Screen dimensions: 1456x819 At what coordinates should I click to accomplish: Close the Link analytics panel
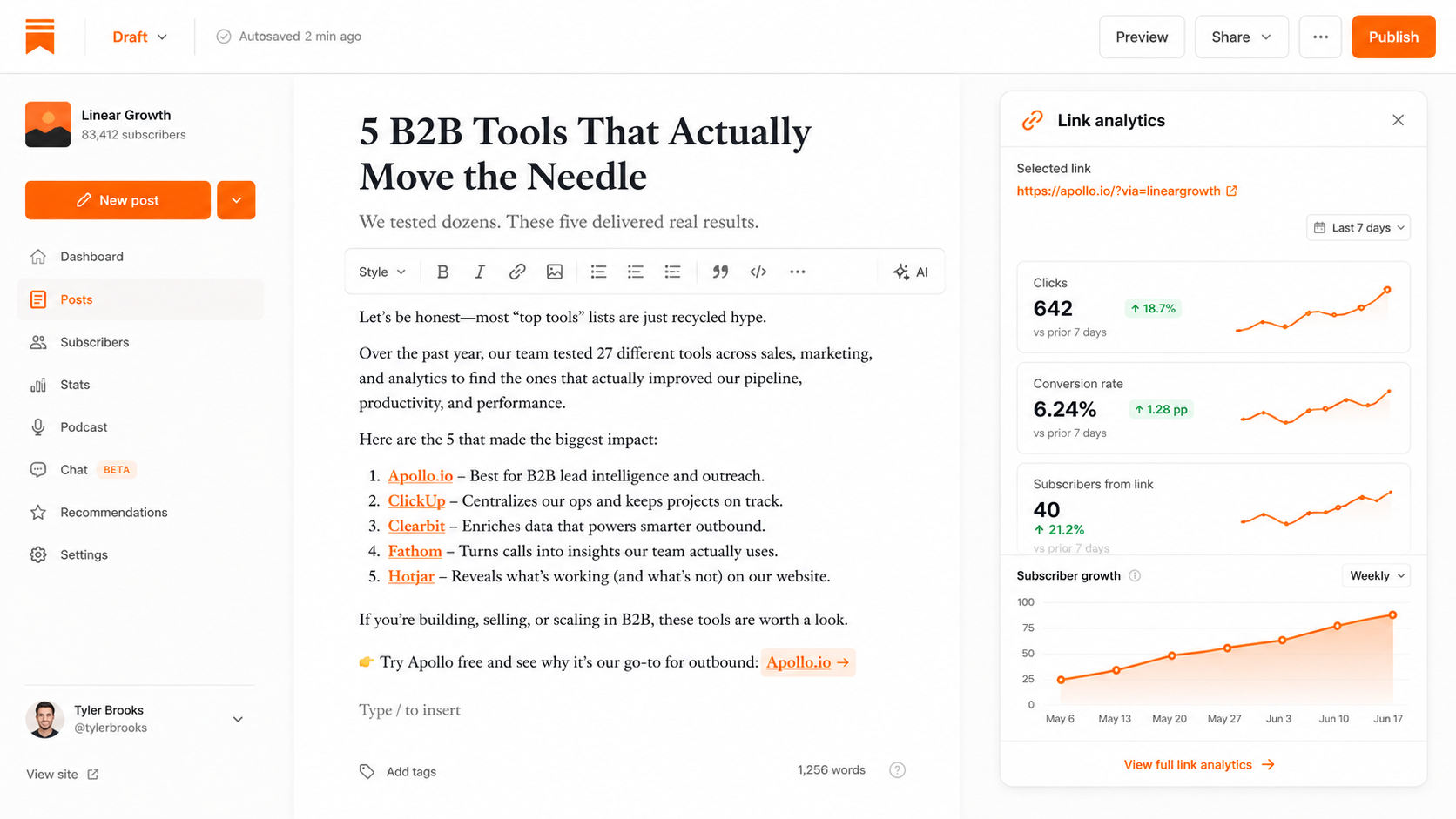point(1398,120)
